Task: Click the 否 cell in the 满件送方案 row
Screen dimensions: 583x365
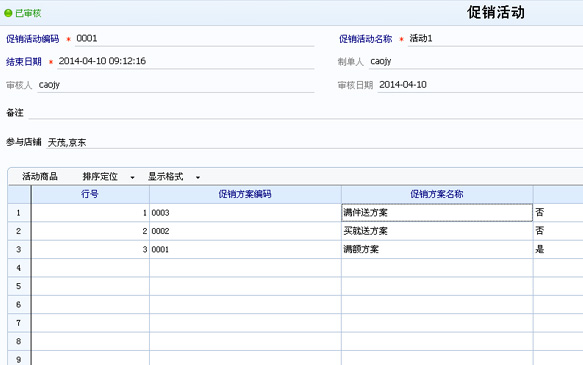Action: point(558,213)
